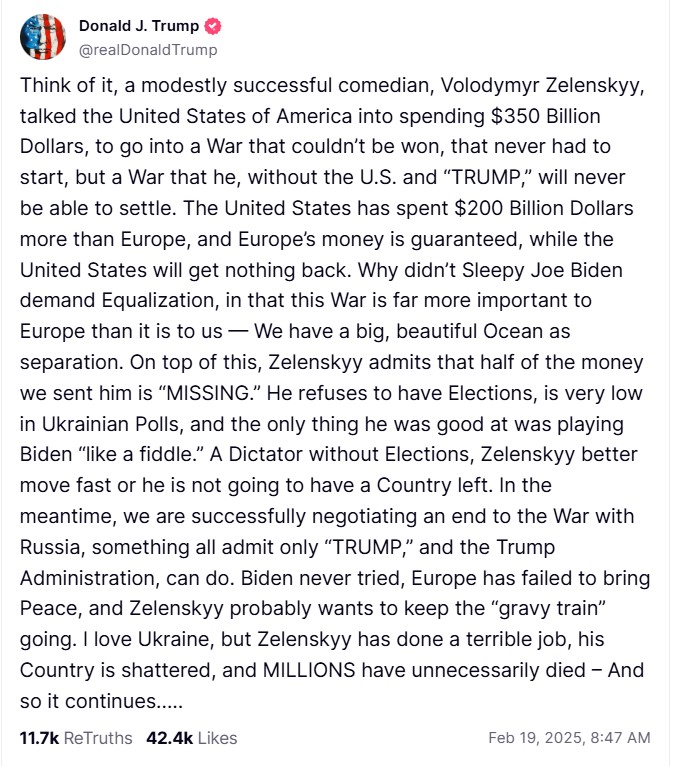Open the flag-painted profile avatar

coord(42,37)
